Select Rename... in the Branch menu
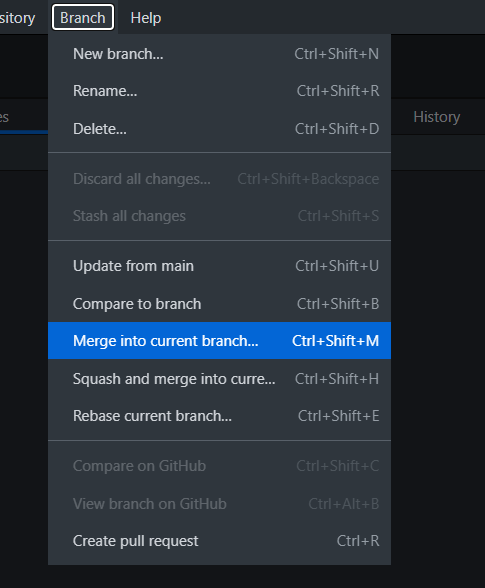This screenshot has width=485, height=588. point(219,91)
